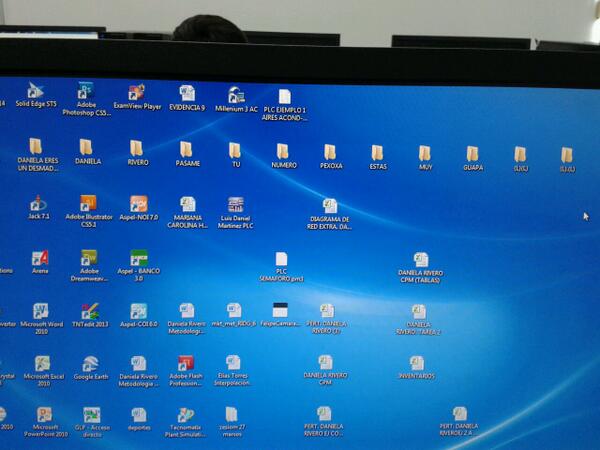Launch Adobe Photoshop CS5 shortcut
The image size is (600, 450).
pos(86,99)
